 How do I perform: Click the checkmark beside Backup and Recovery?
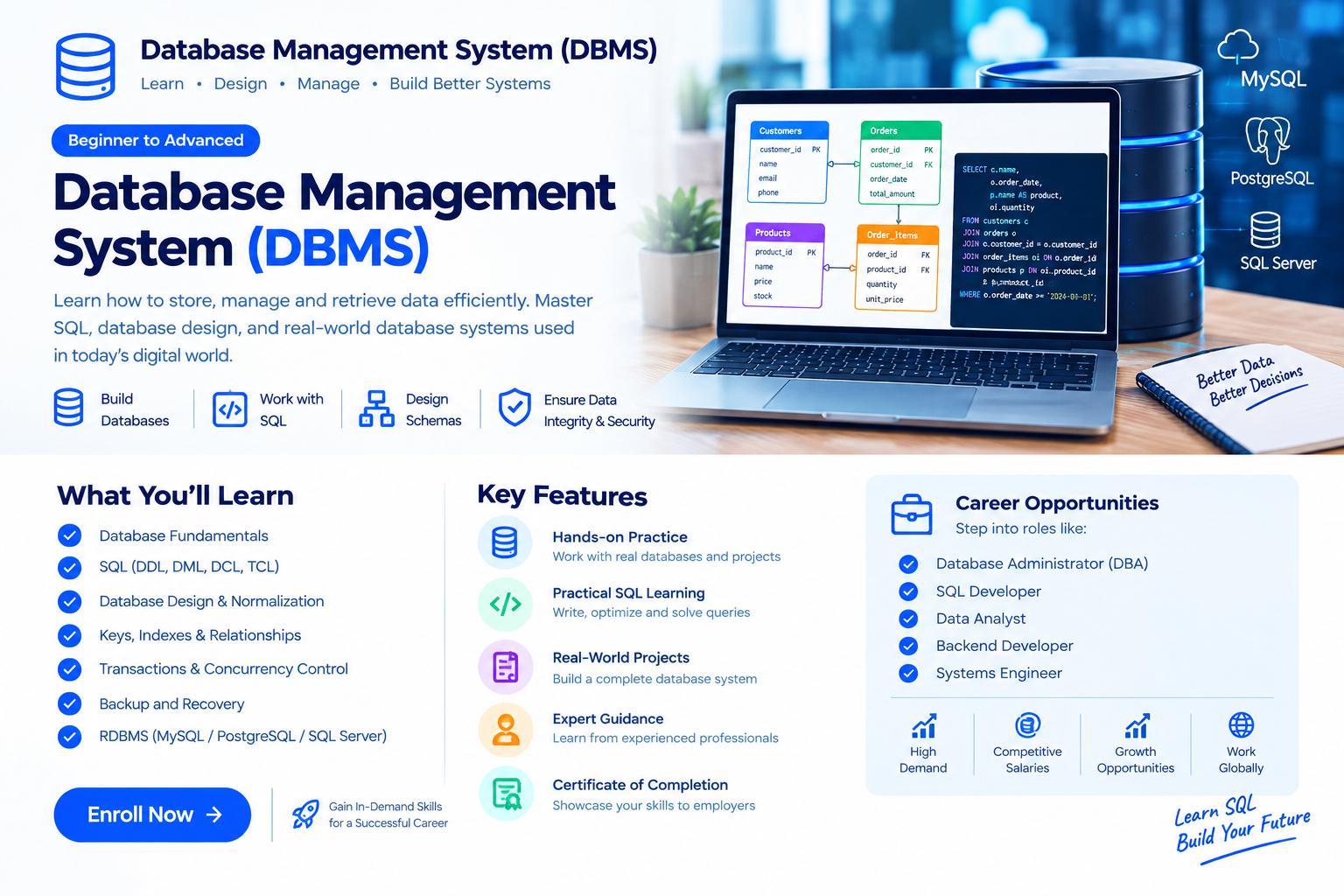69,703
